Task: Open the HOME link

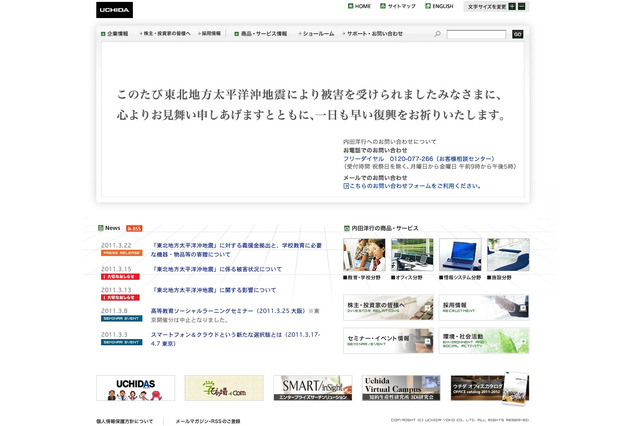Action: pos(359,6)
